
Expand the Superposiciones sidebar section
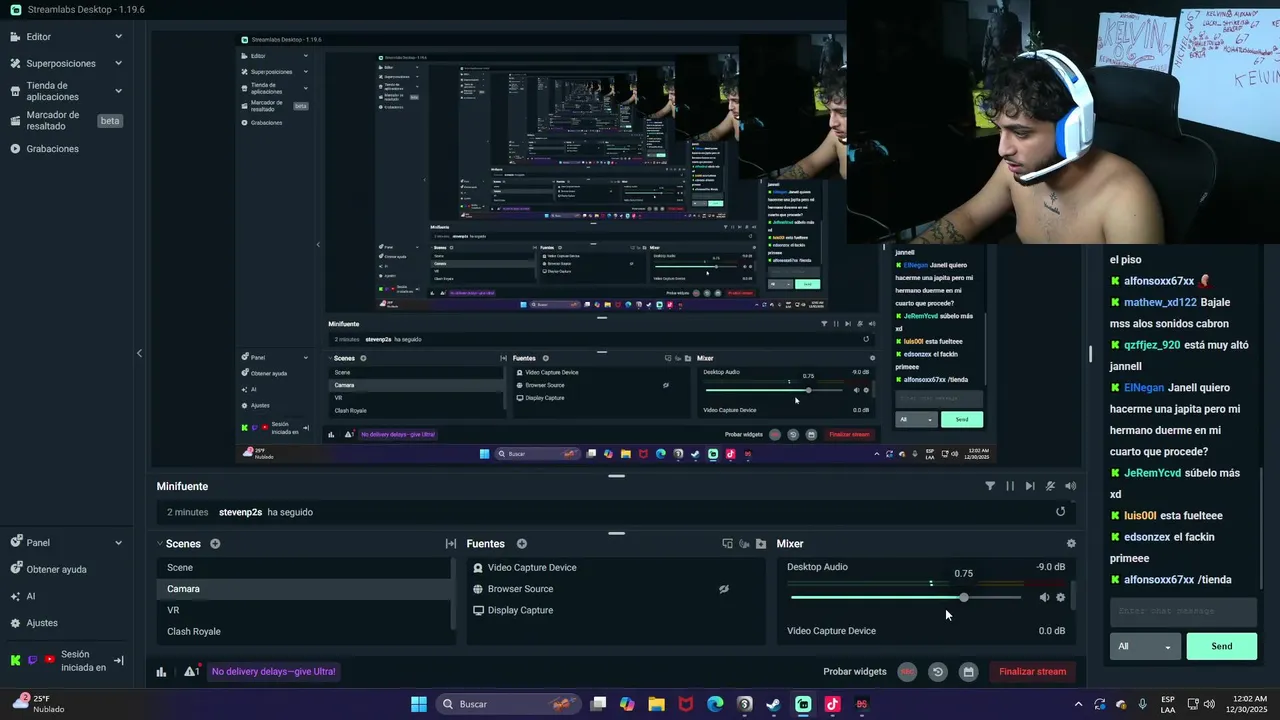118,63
